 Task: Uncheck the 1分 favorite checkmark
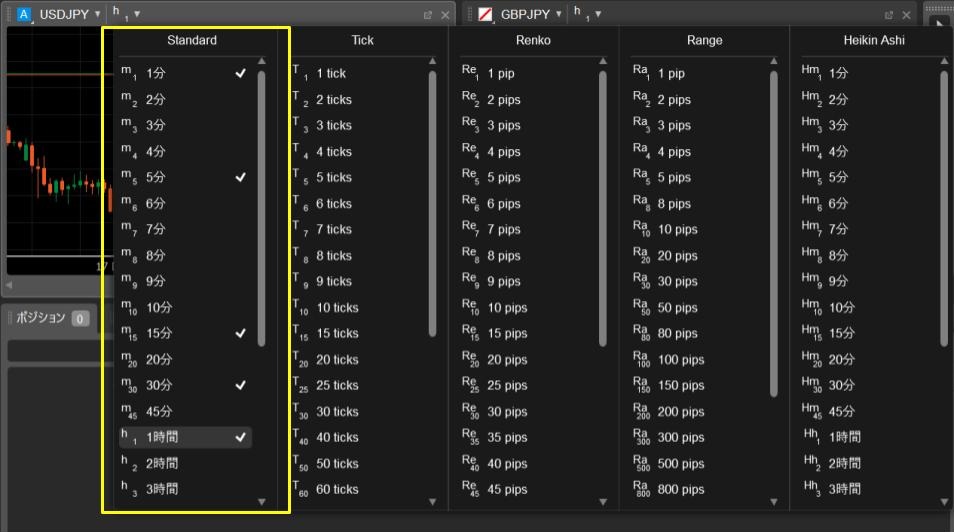[x=240, y=73]
